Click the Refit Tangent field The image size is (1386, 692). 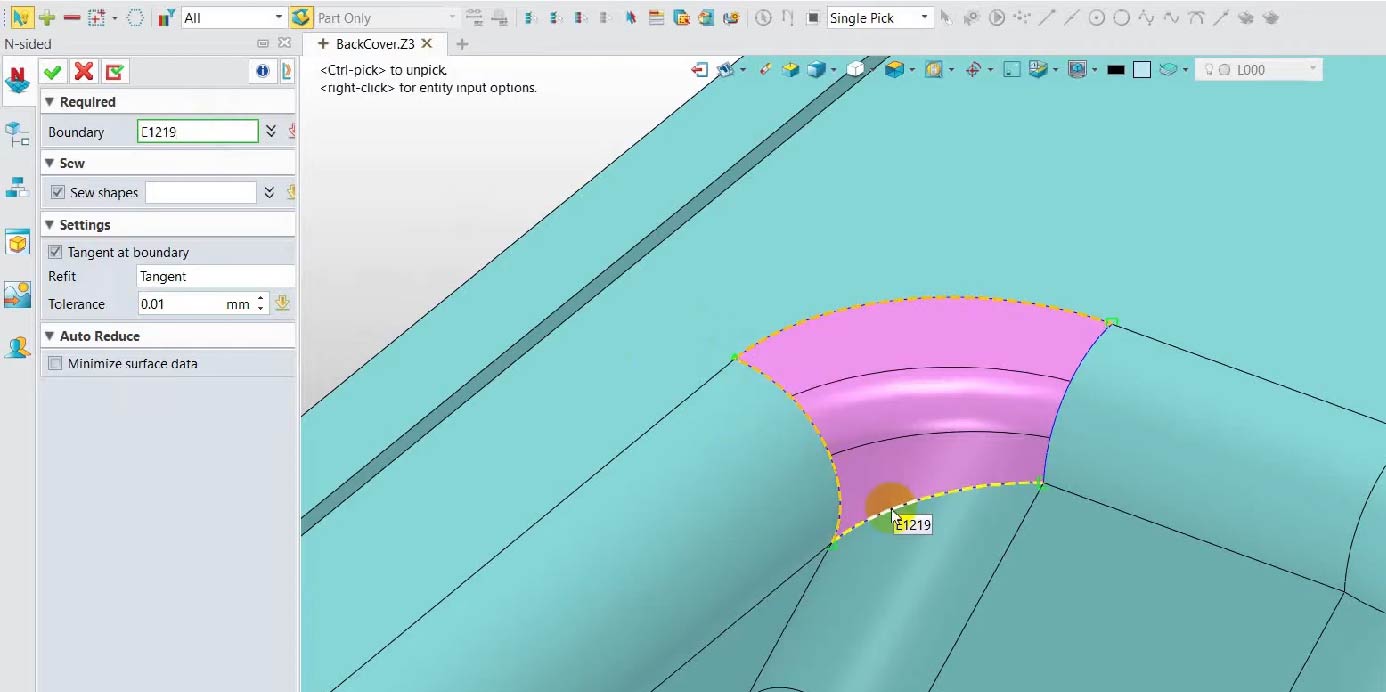(x=214, y=276)
